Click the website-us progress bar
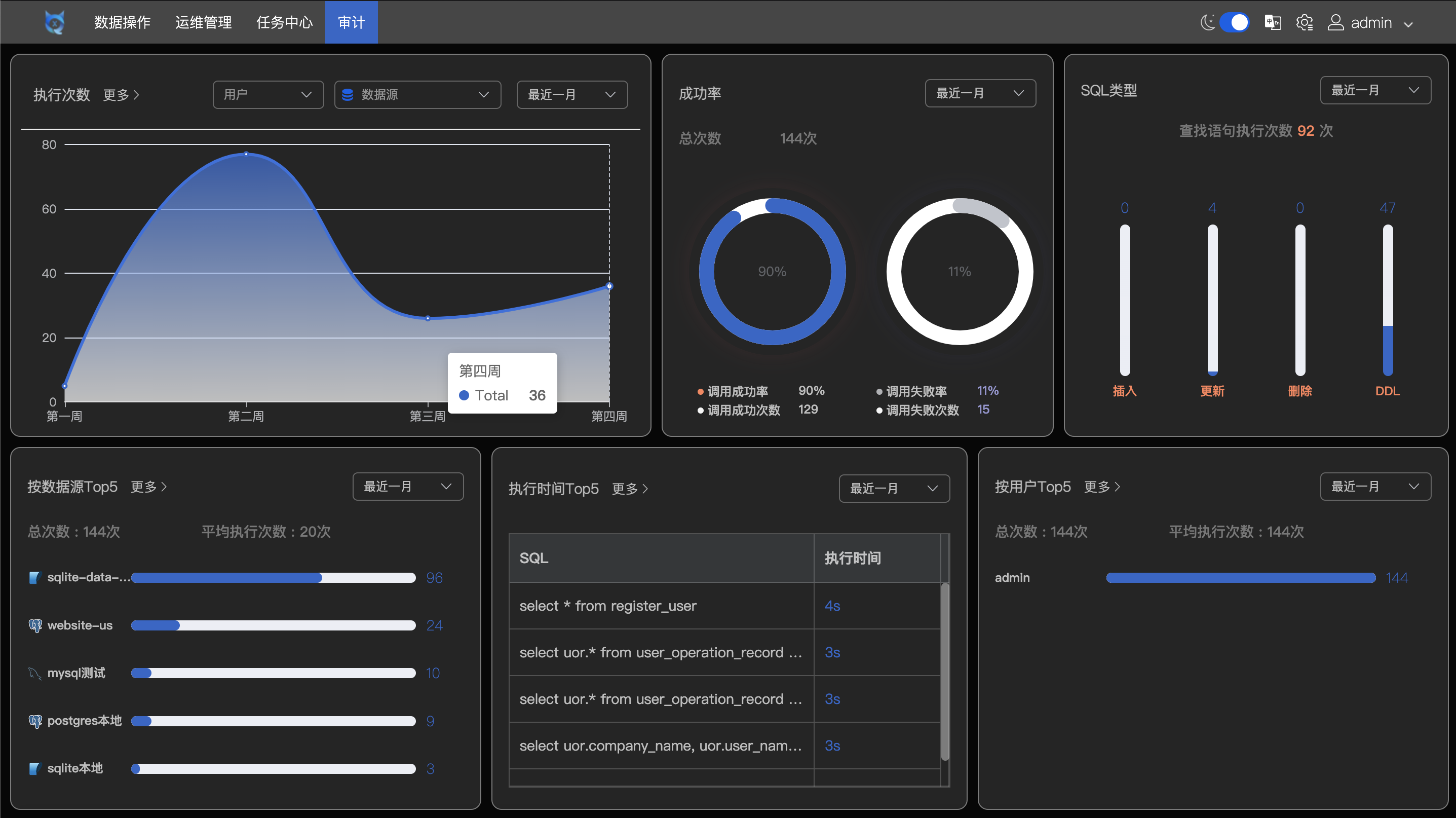The height and width of the screenshot is (818, 1456). (x=274, y=625)
